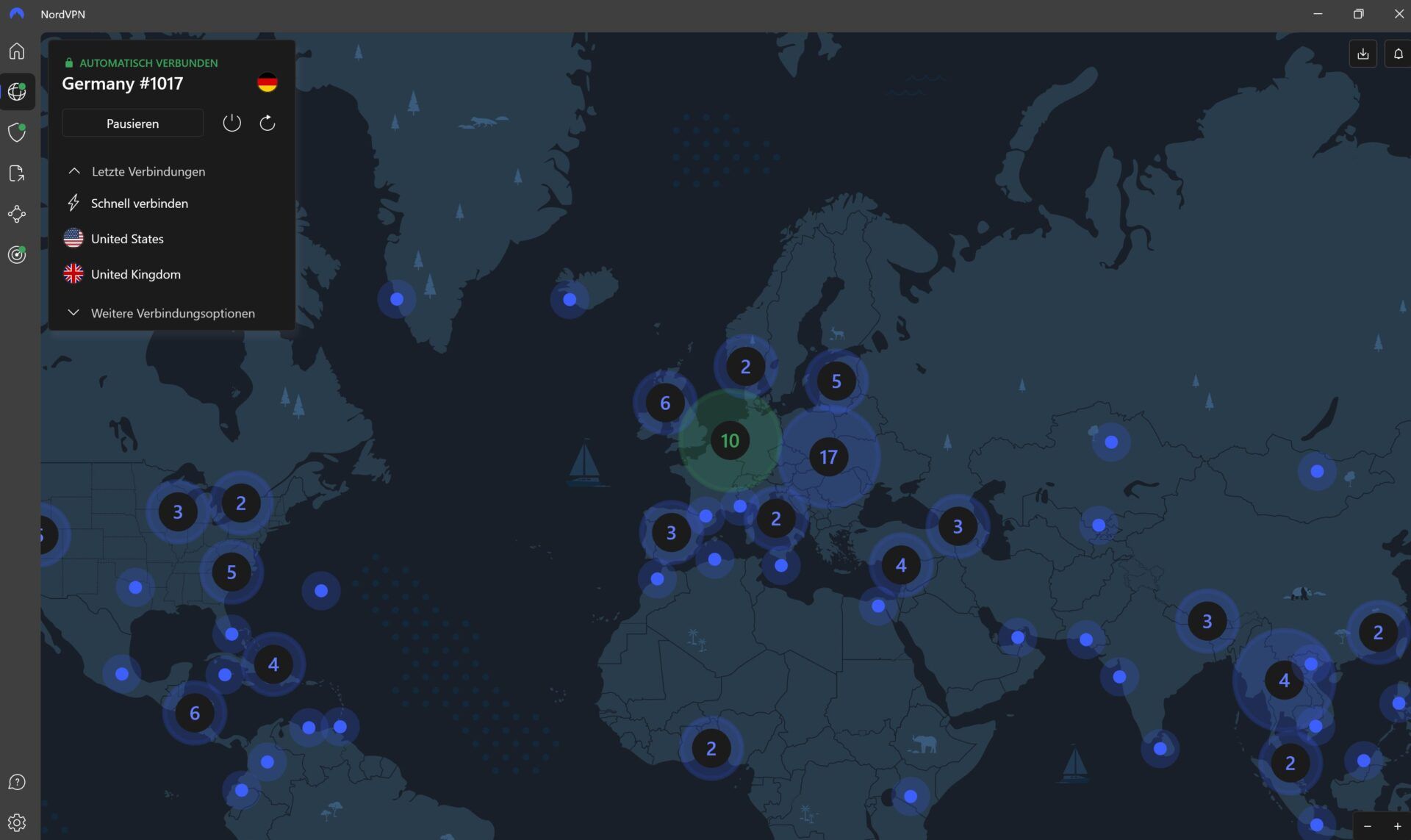
Task: Click the Europe cluster showing 10 servers
Action: [x=730, y=441]
